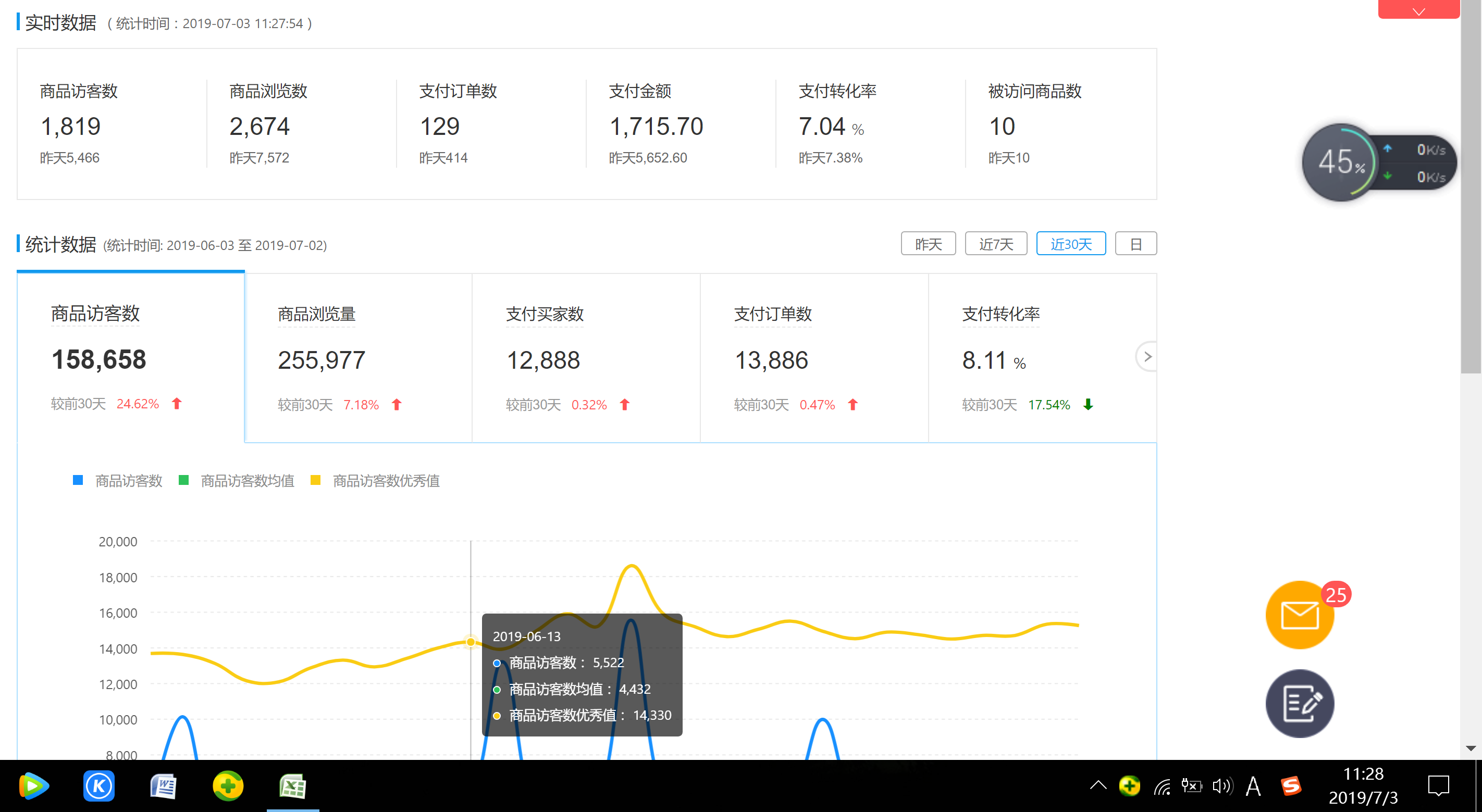Open the blue K music app in taskbar
This screenshot has height=812, width=1482.
(x=99, y=785)
